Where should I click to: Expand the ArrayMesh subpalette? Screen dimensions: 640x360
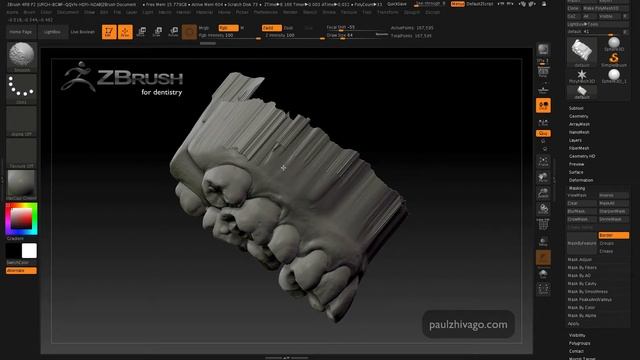pyautogui.click(x=579, y=124)
